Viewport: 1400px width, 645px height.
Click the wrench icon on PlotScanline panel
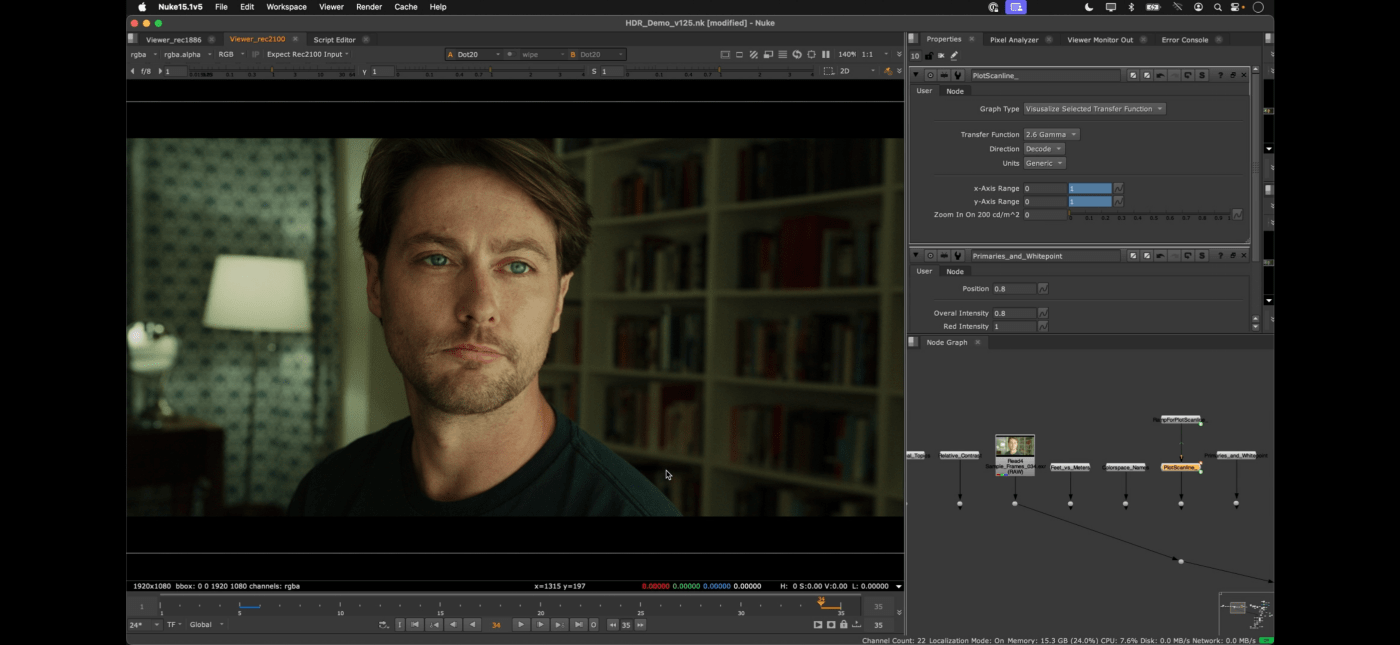[957, 75]
